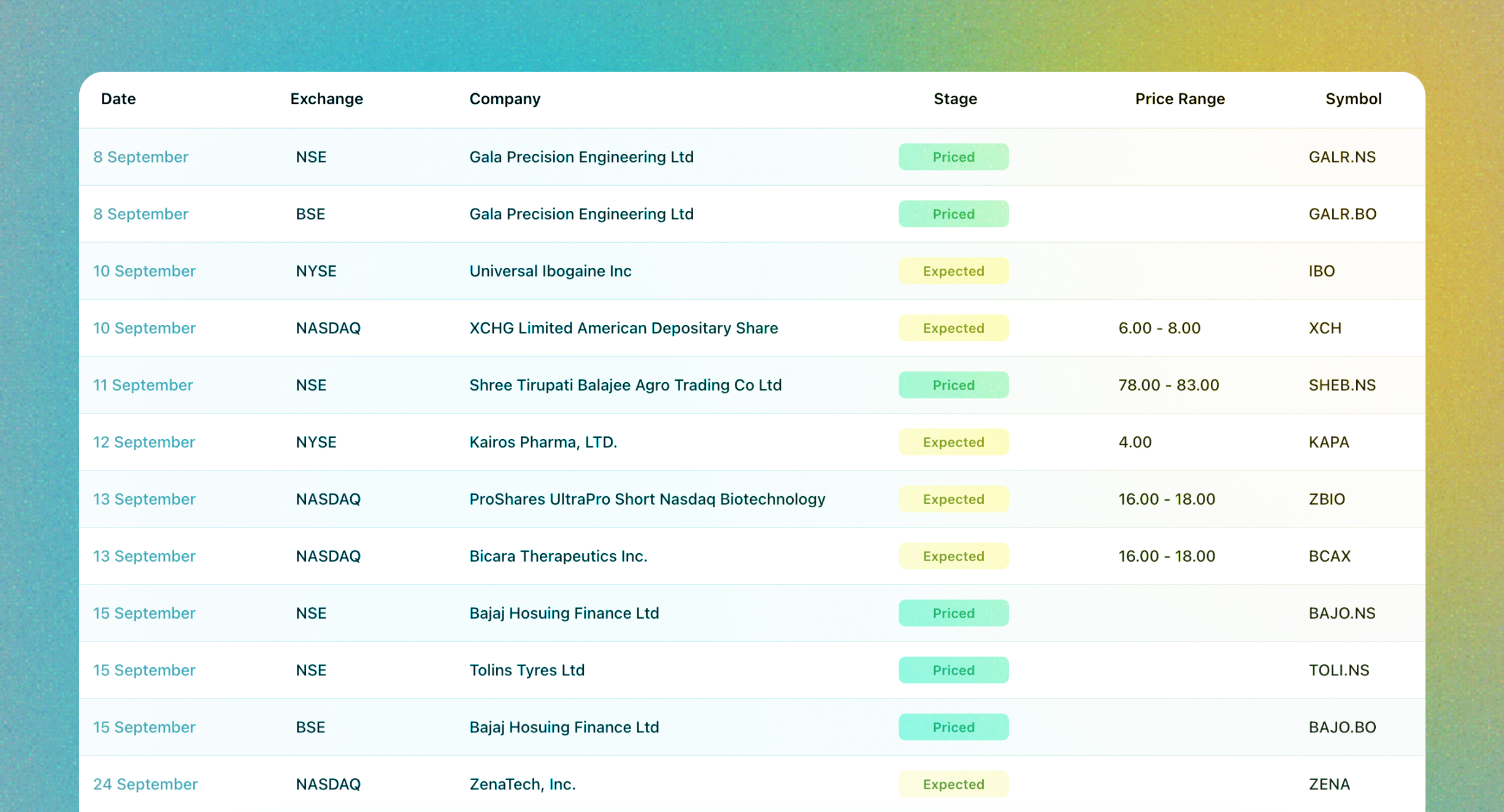Open ZenaTech, Inc. entry
Viewport: 1504px width, 812px height.
(x=523, y=784)
